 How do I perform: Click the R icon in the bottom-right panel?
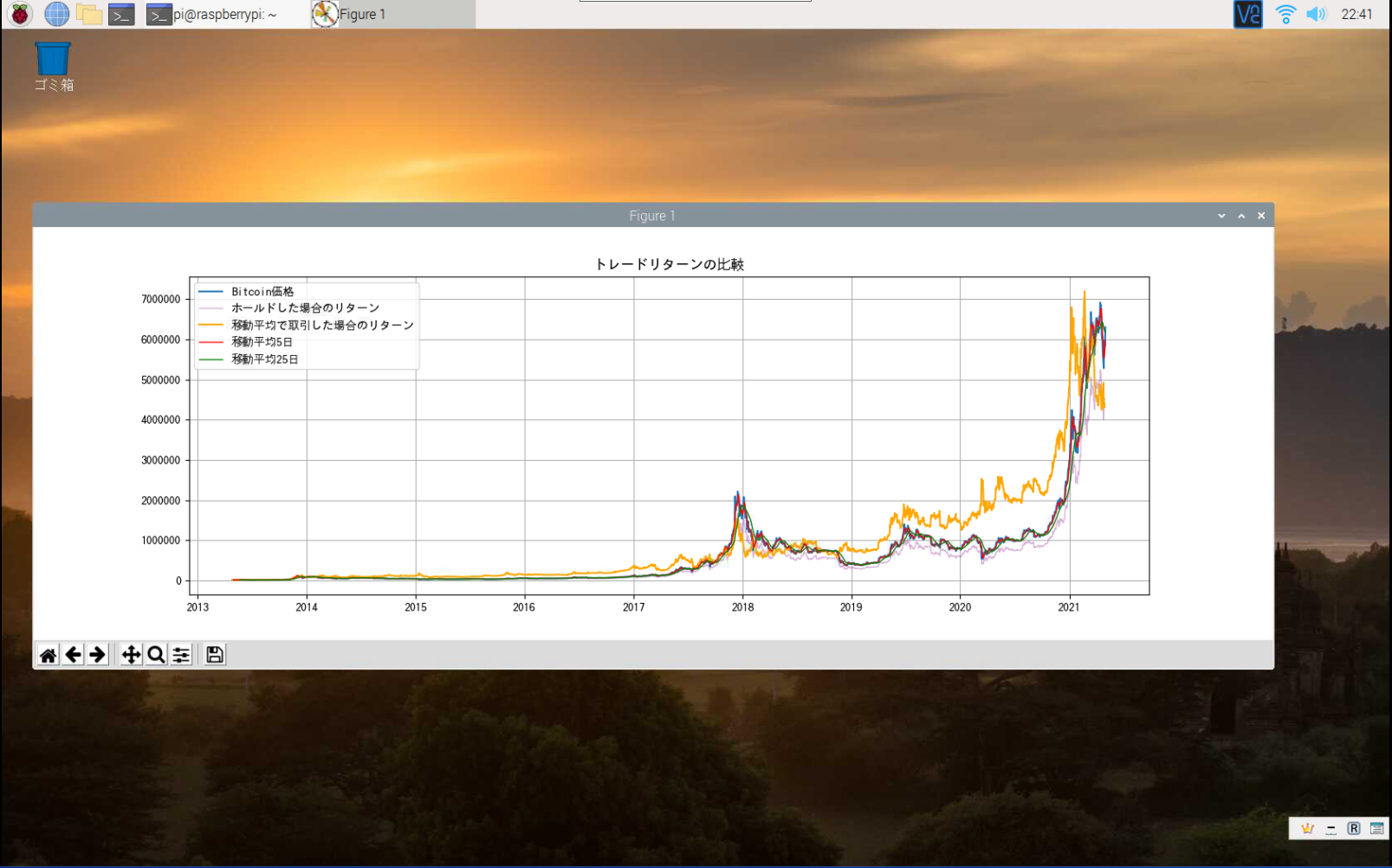[x=1354, y=829]
